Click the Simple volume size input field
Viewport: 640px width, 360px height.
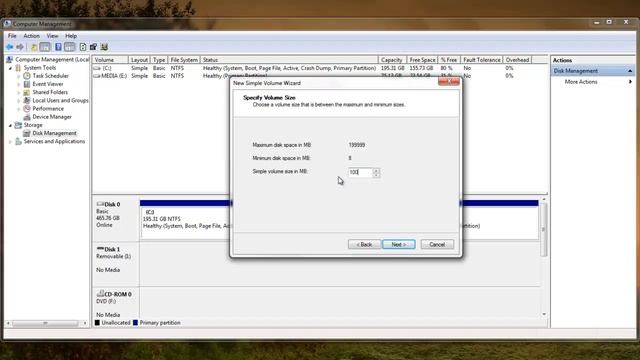[x=360, y=172]
